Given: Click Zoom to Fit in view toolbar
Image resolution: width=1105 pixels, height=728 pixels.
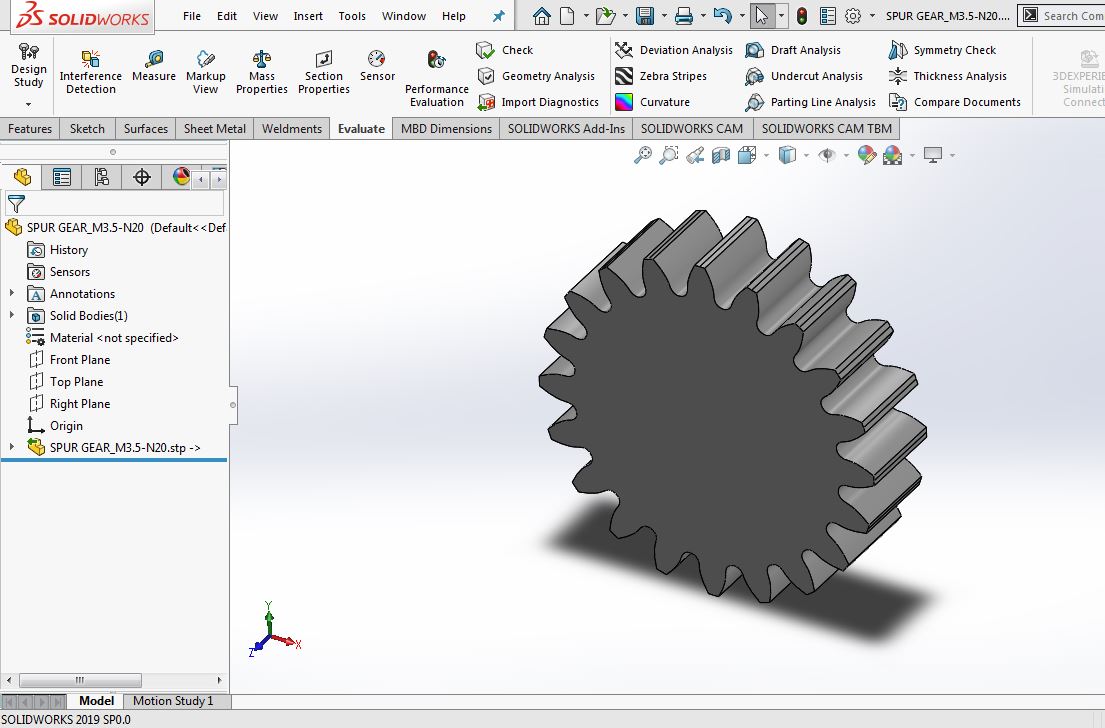Looking at the screenshot, I should tap(642, 155).
